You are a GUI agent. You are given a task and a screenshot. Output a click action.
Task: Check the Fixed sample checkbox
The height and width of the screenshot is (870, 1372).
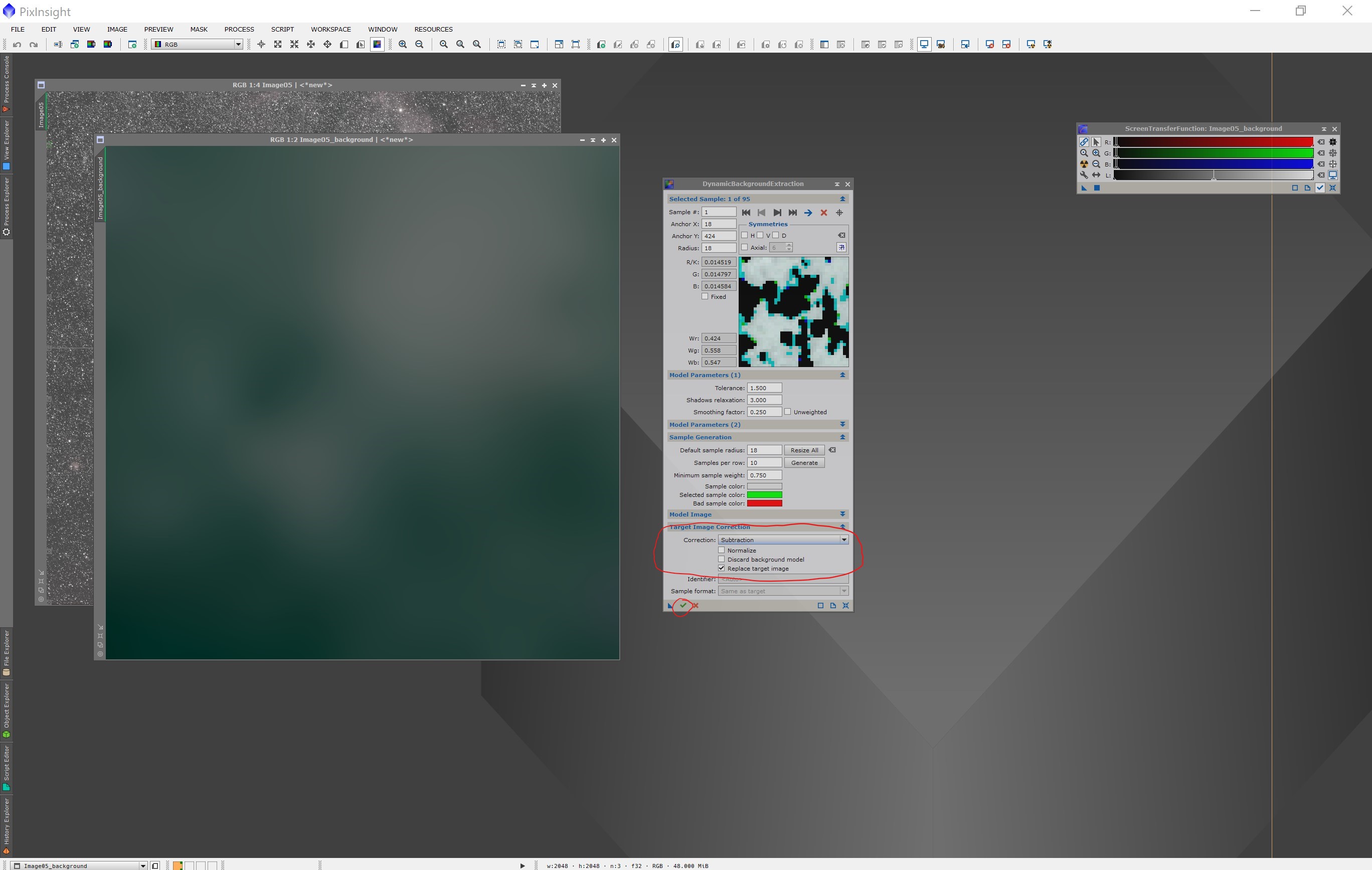(705, 296)
